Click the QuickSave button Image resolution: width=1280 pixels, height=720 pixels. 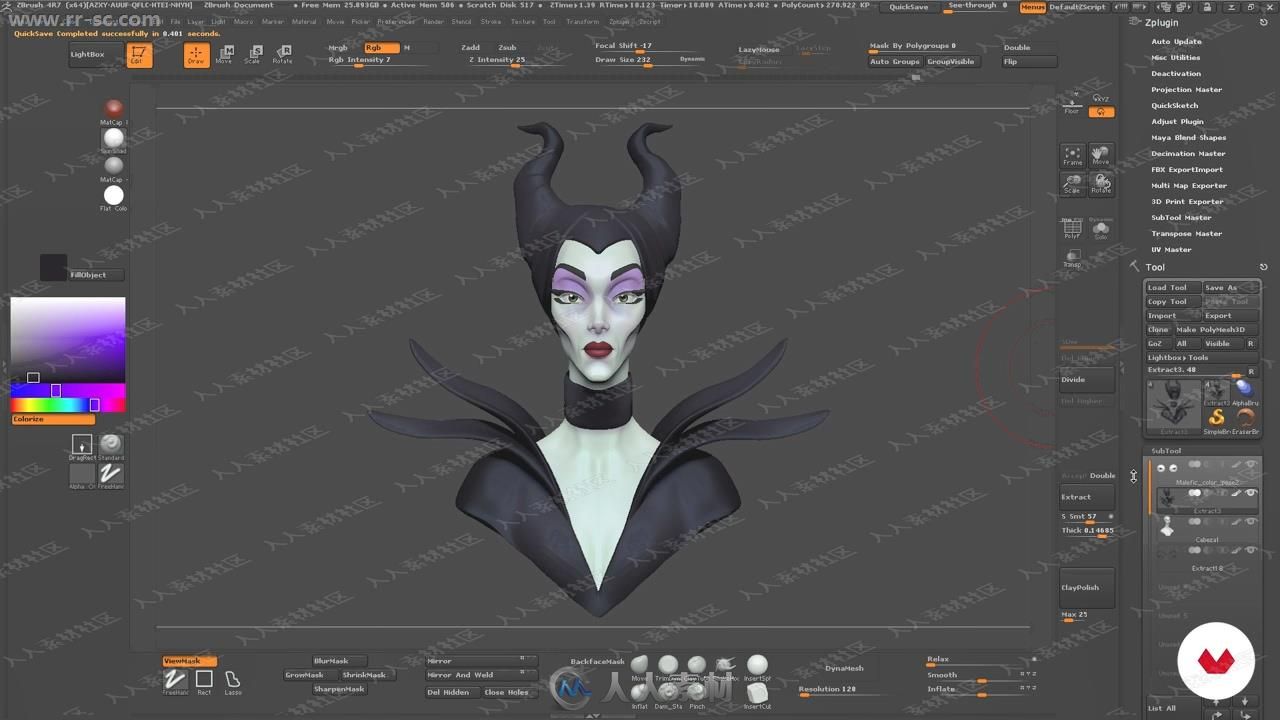tap(908, 7)
